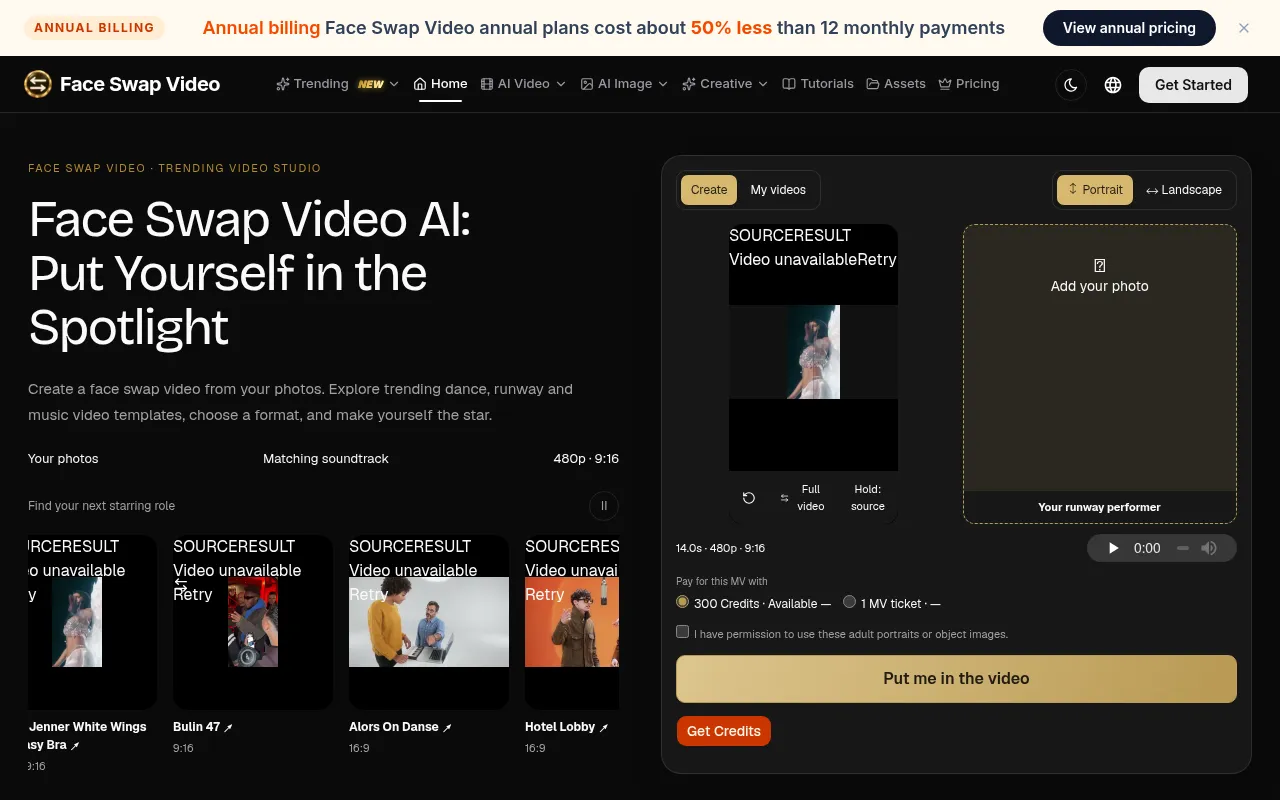
Task: Open the Tutorials page
Action: click(x=818, y=84)
